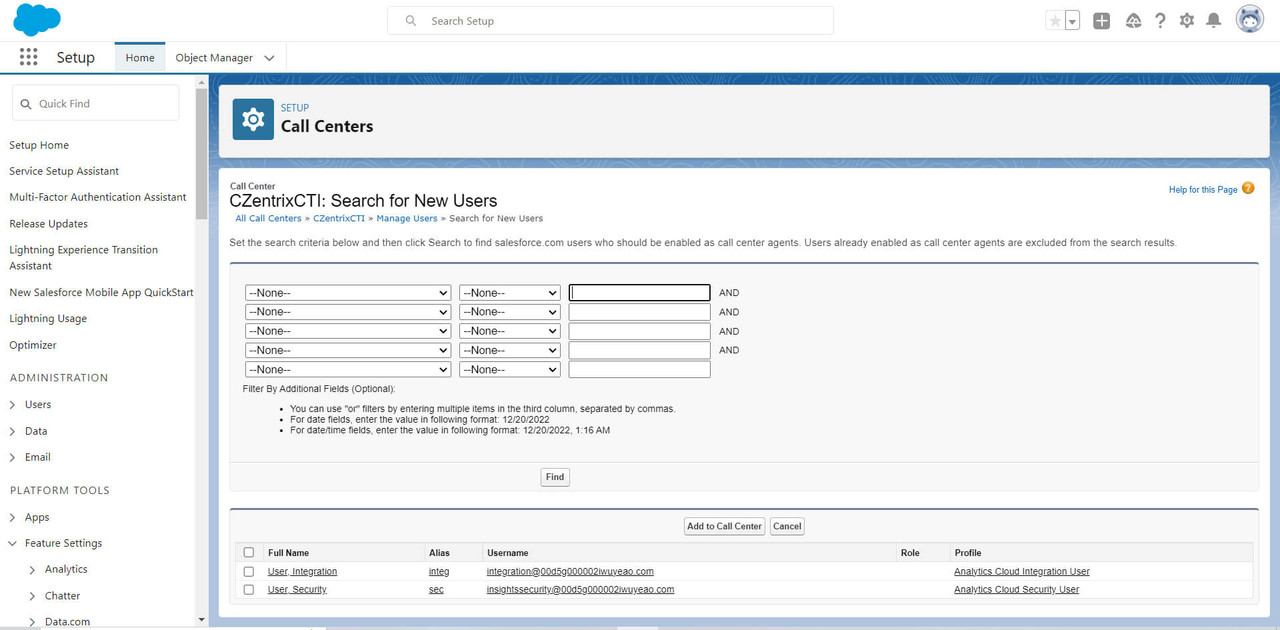Expand the Data section under Administration
The image size is (1280, 630).
click(13, 431)
